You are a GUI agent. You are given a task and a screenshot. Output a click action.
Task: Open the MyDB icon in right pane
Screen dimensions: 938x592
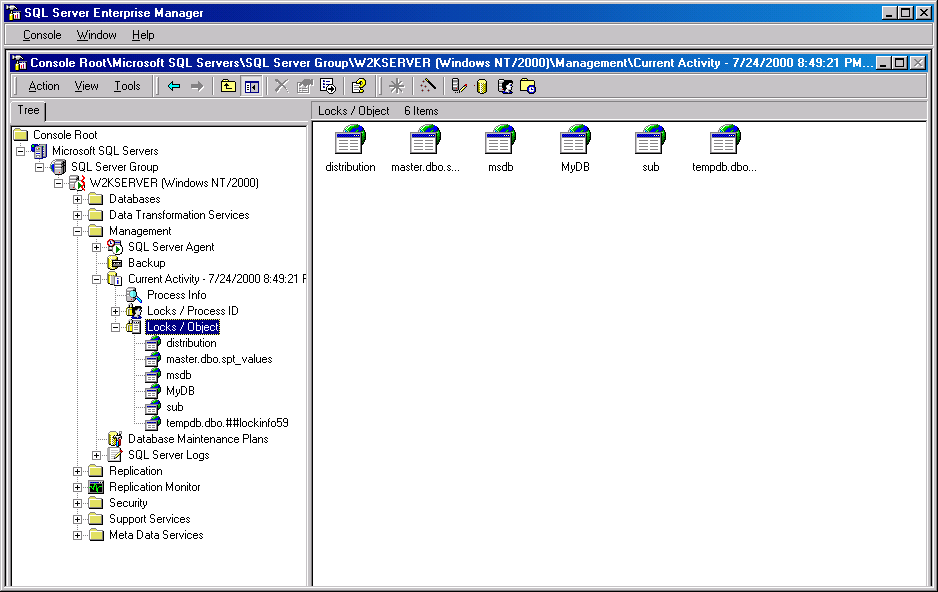point(575,141)
